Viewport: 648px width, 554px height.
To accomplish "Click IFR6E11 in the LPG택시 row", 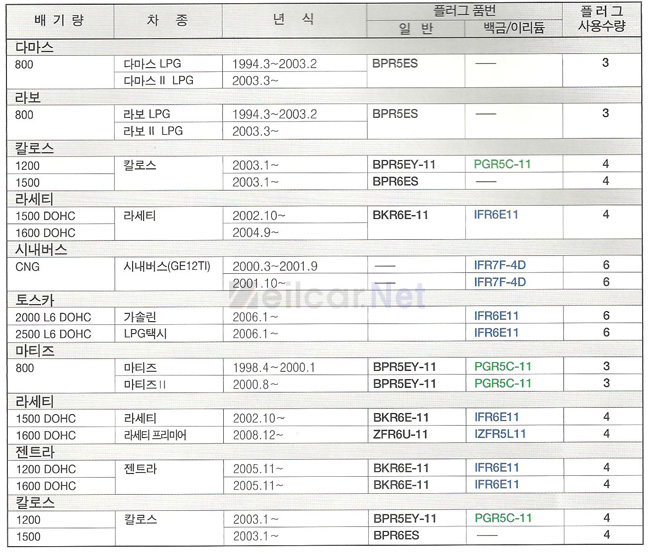I will (x=496, y=333).
